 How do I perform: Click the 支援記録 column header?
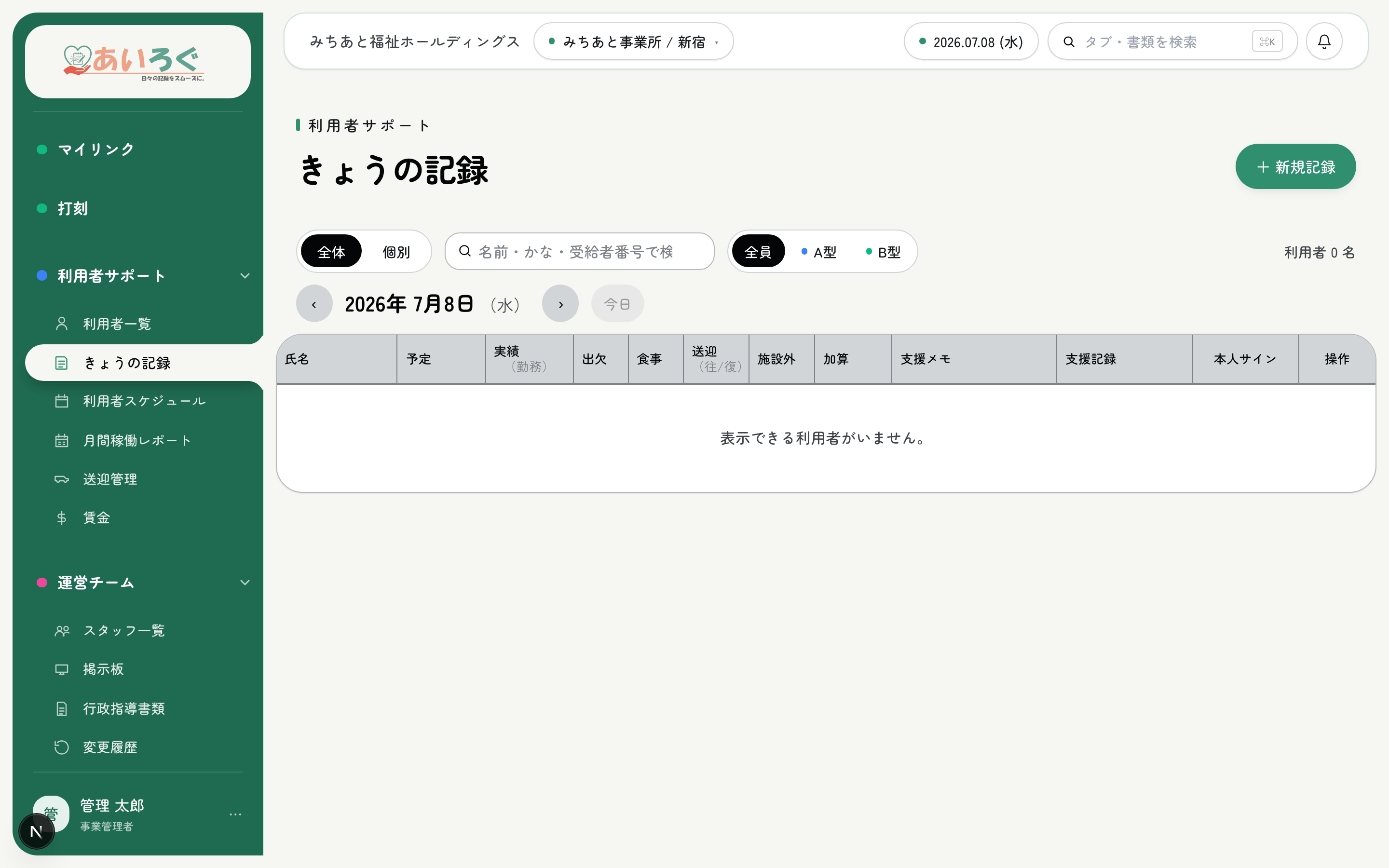[1124, 359]
